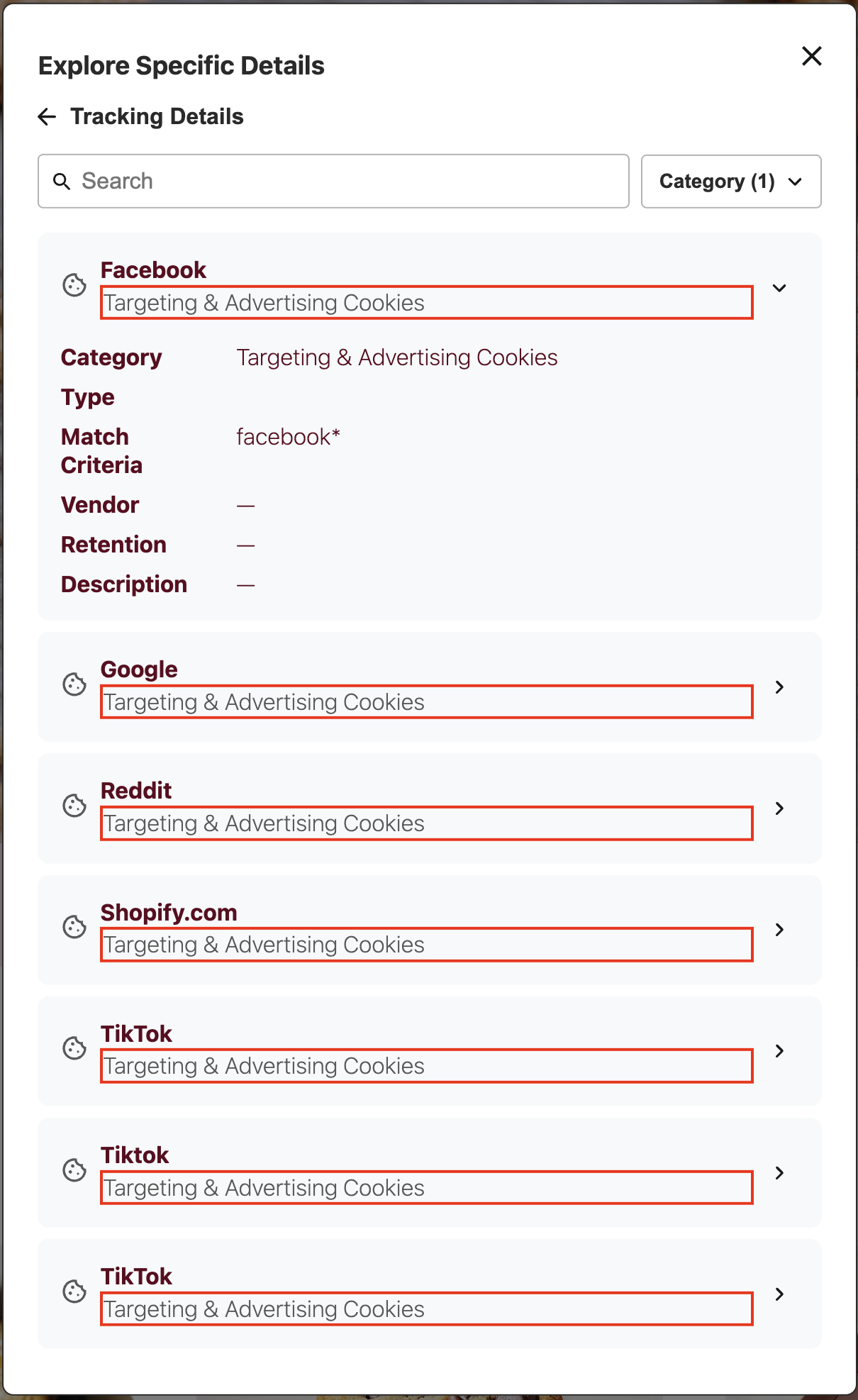Click the cookie icon next to Shopify.com
Image resolution: width=858 pixels, height=1400 pixels.
pyautogui.click(x=74, y=929)
